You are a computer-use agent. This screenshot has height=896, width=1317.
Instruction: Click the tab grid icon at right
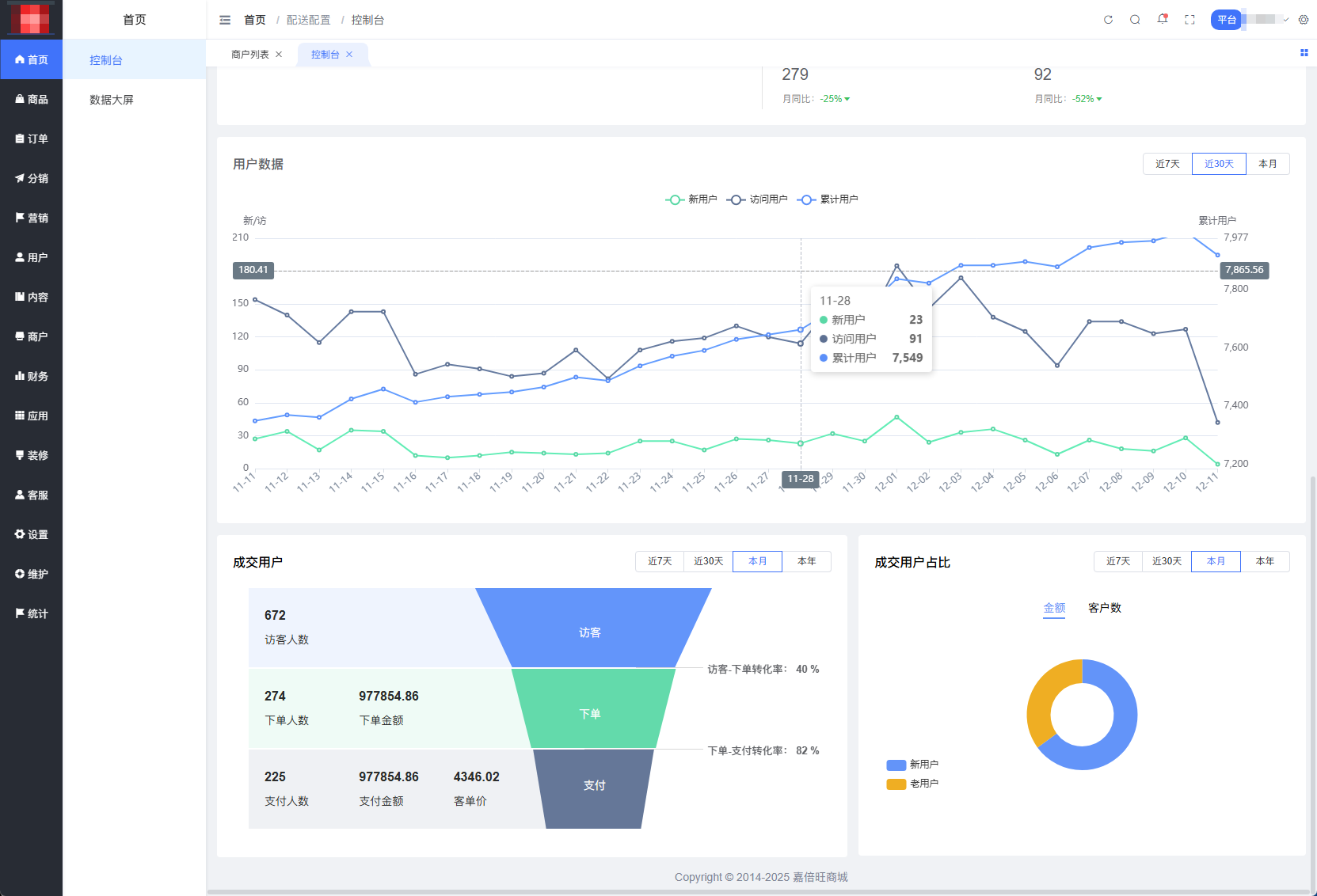click(x=1304, y=53)
